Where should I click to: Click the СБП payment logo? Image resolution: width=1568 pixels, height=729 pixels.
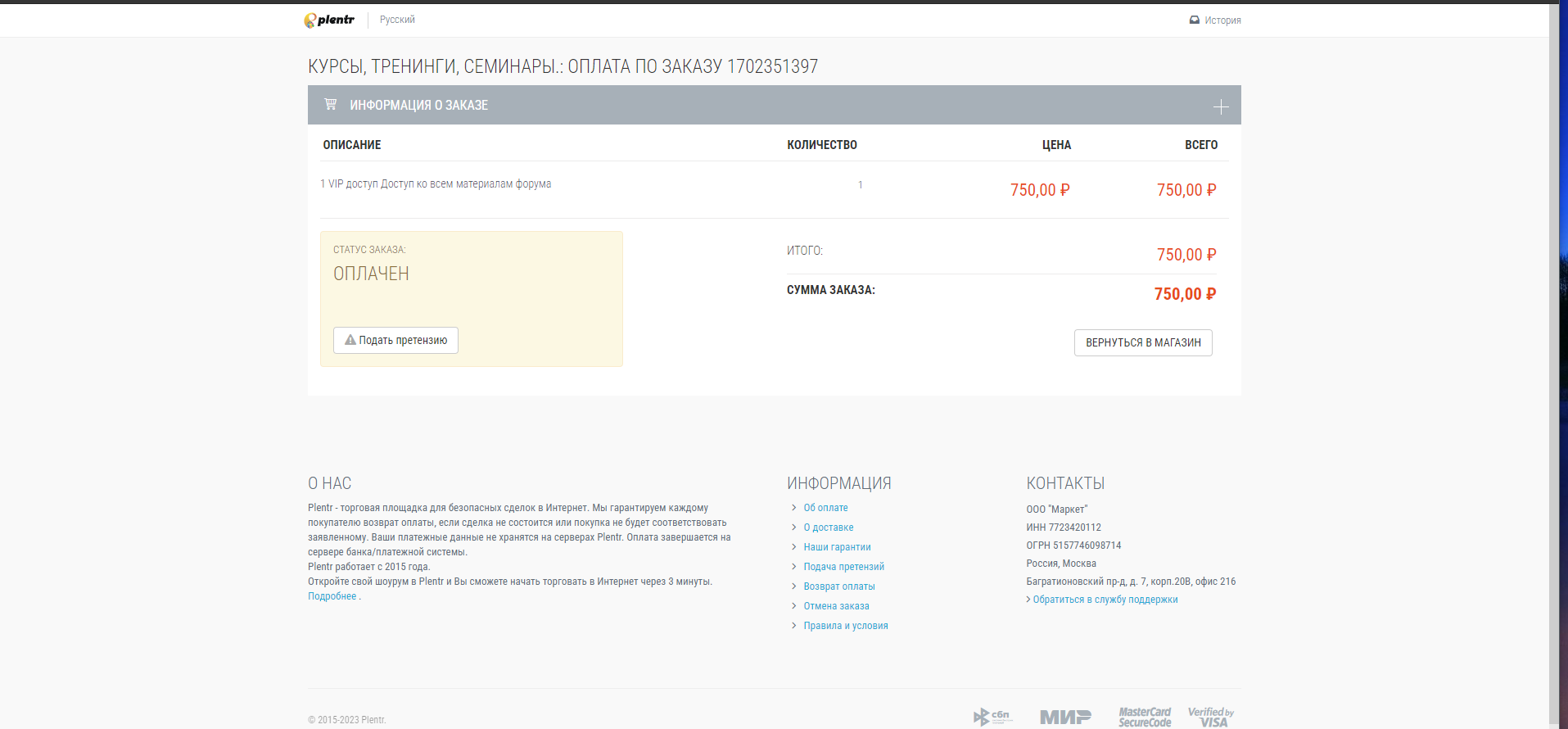[992, 717]
